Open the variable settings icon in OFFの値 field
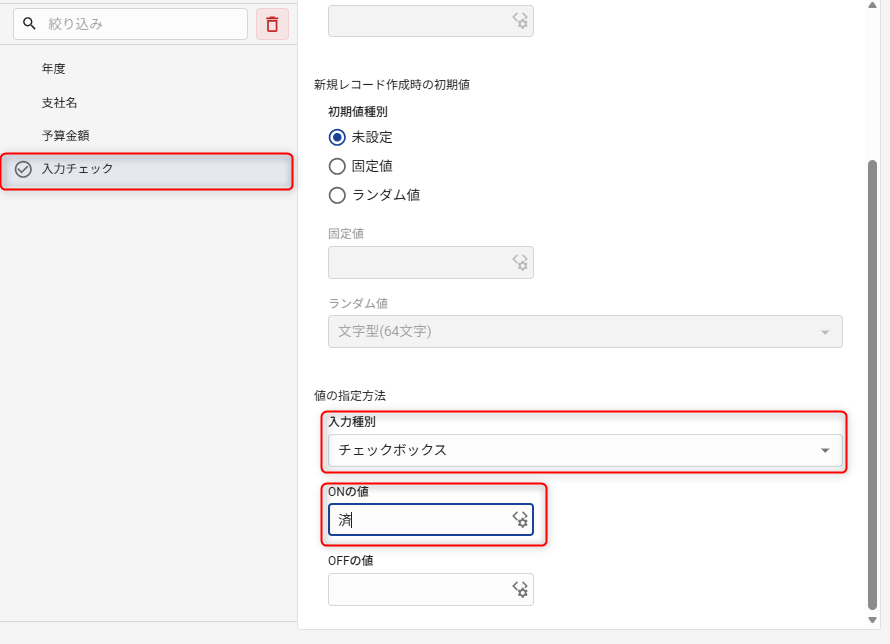The width and height of the screenshot is (890, 644). tap(520, 590)
